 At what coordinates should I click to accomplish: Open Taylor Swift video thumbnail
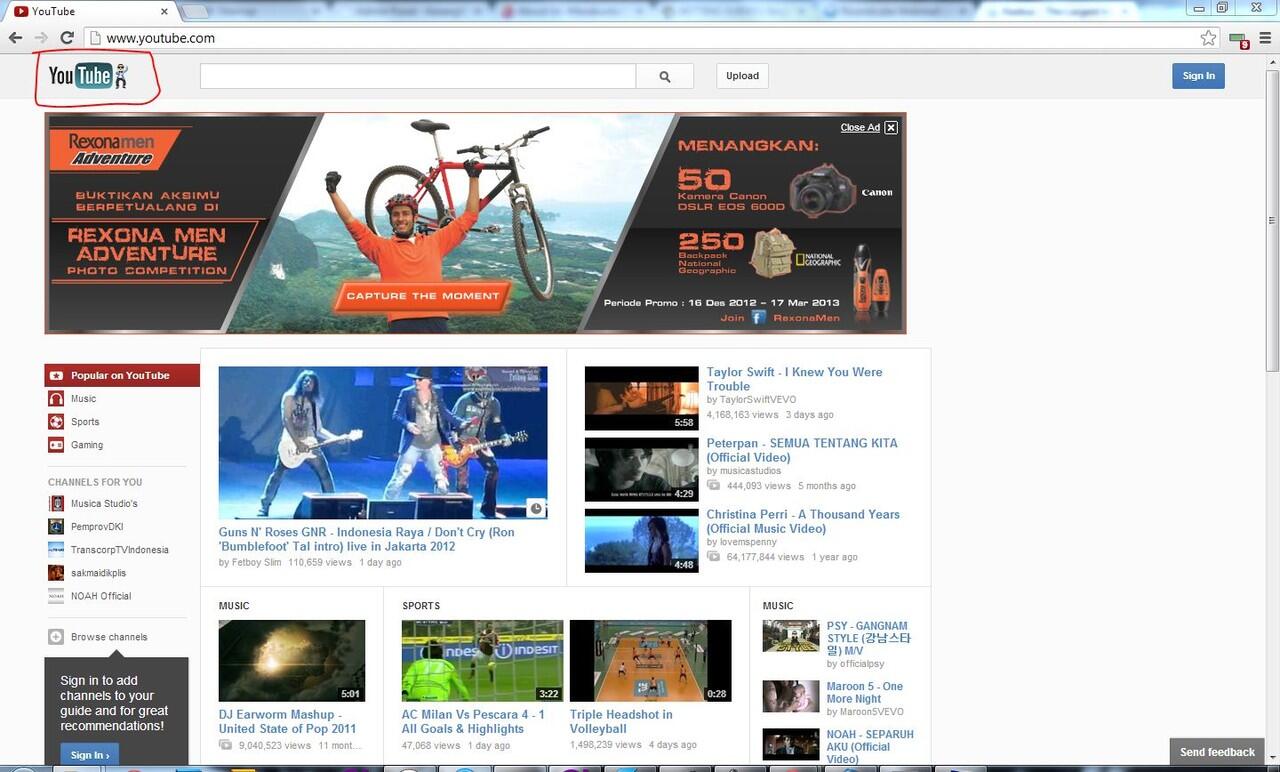point(641,398)
